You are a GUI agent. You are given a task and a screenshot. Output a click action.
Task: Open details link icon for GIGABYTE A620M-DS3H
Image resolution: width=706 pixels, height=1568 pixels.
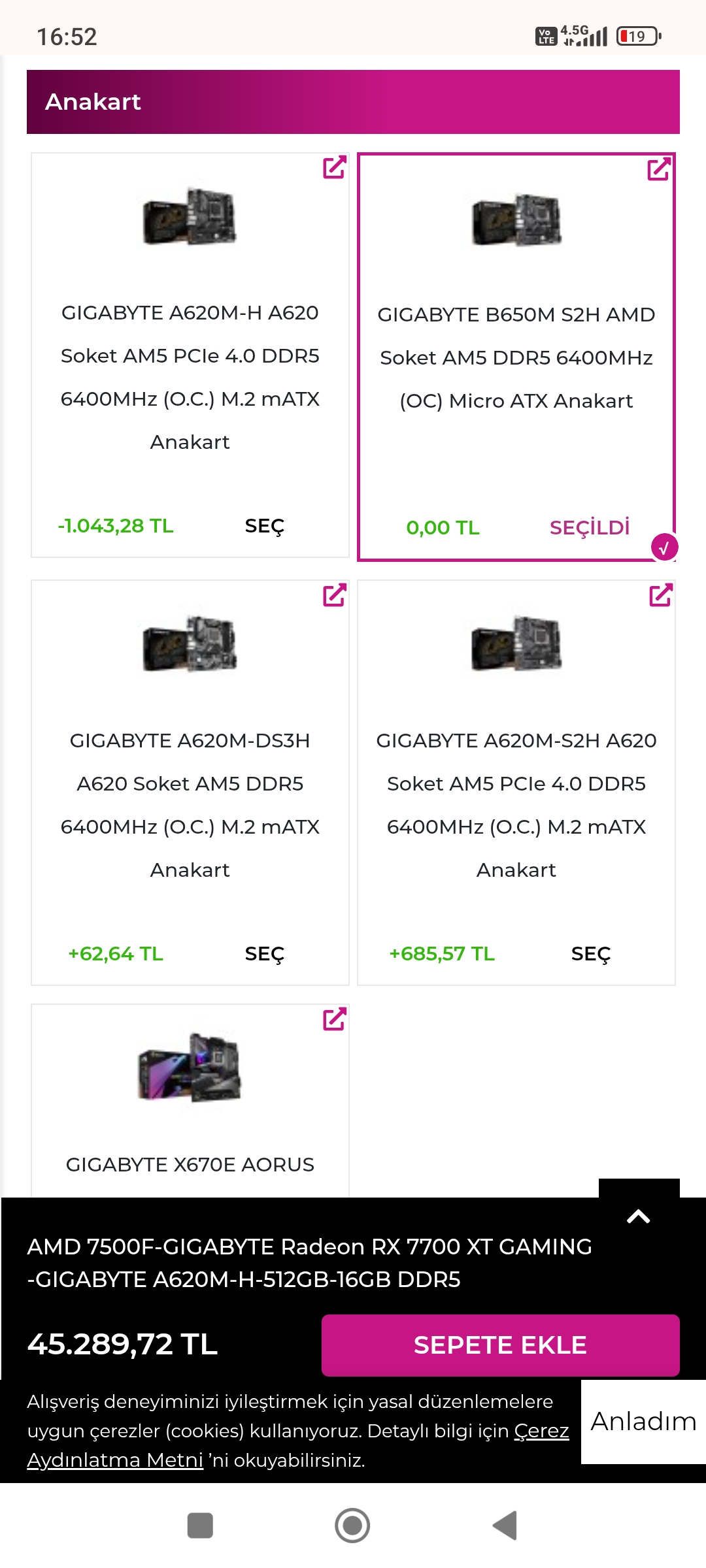tap(334, 595)
